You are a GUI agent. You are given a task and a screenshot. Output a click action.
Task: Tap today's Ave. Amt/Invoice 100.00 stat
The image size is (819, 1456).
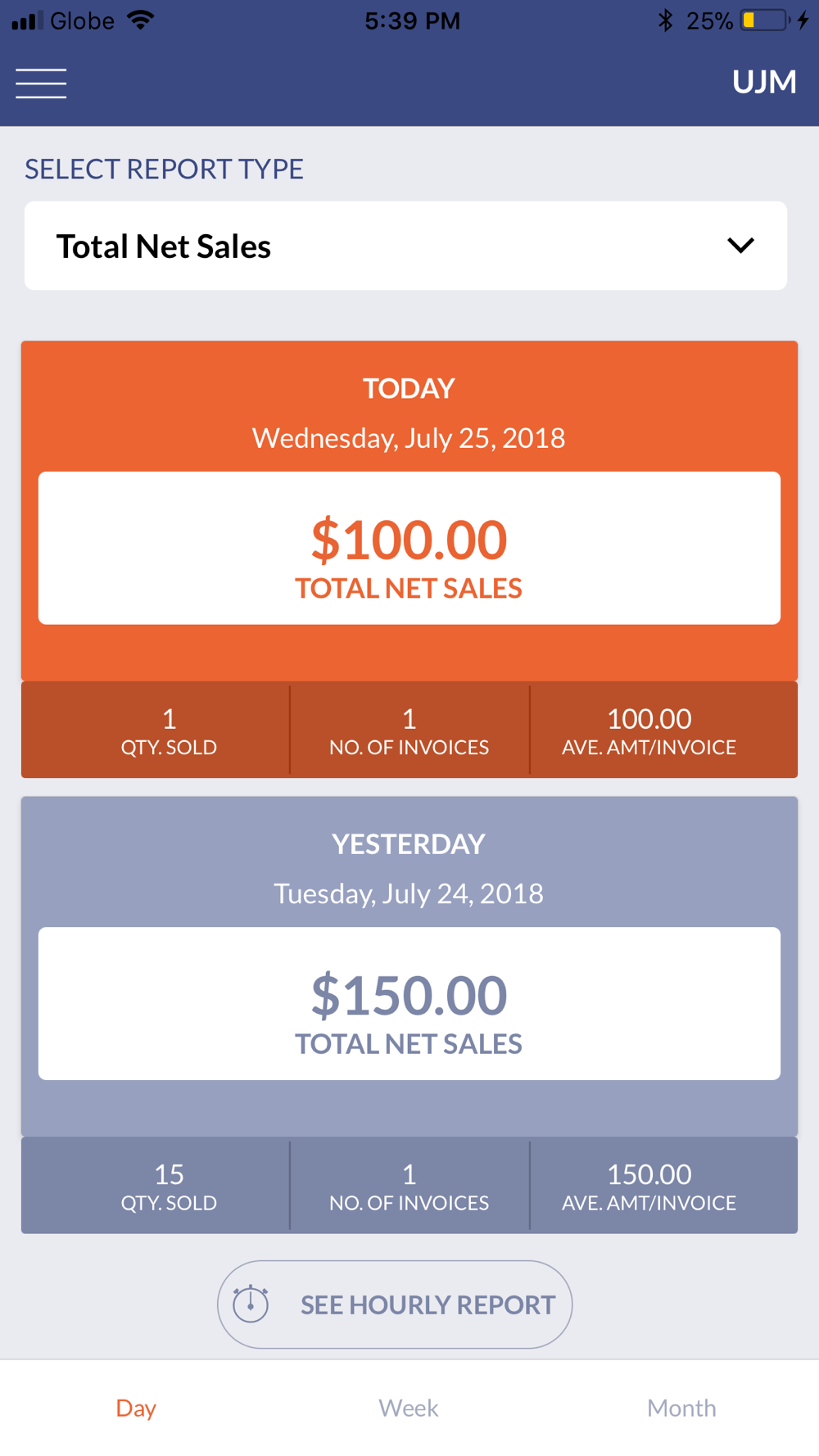649,730
